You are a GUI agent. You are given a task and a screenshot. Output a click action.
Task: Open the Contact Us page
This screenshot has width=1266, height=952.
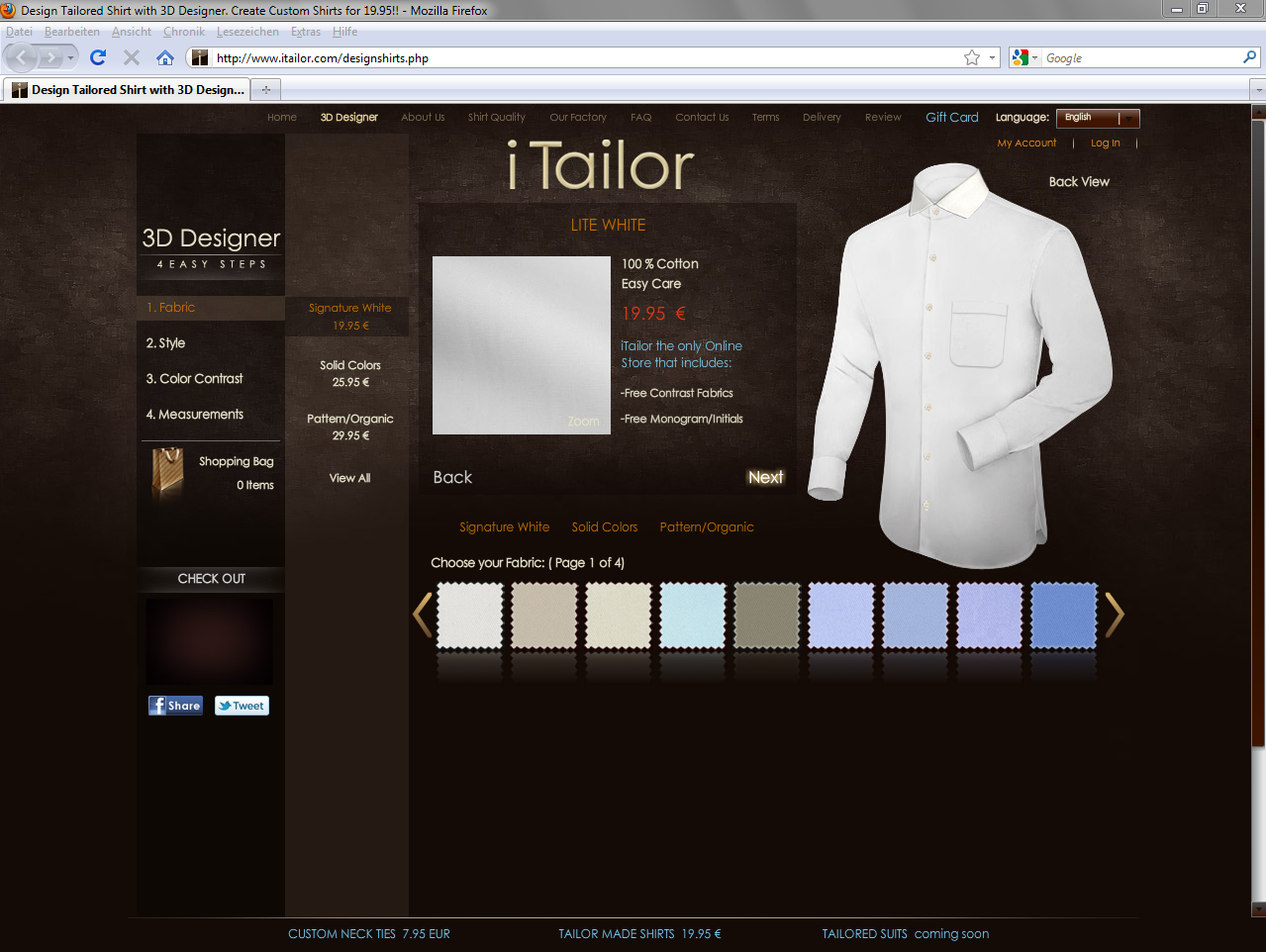coord(702,117)
